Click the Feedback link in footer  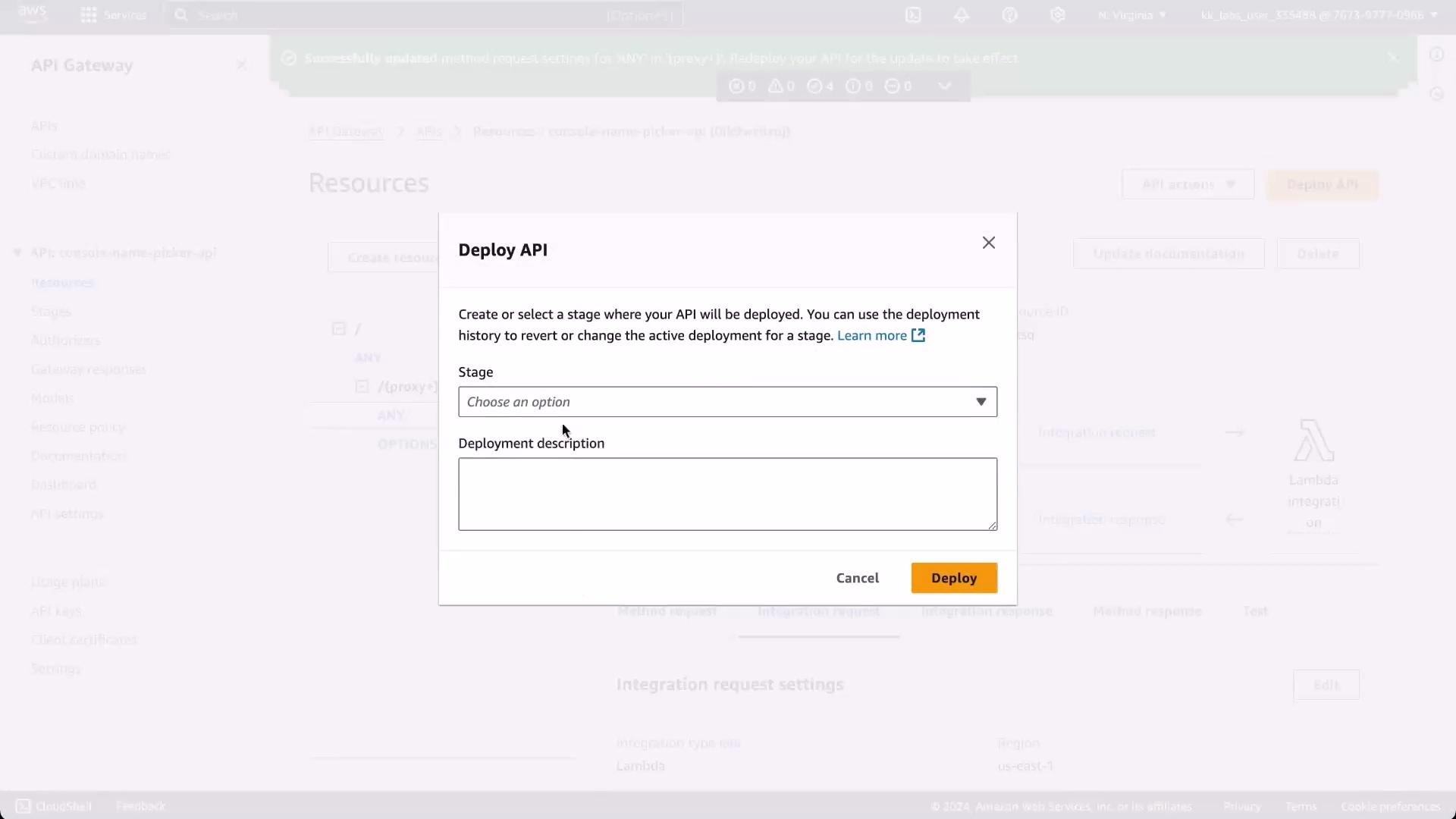[x=140, y=806]
